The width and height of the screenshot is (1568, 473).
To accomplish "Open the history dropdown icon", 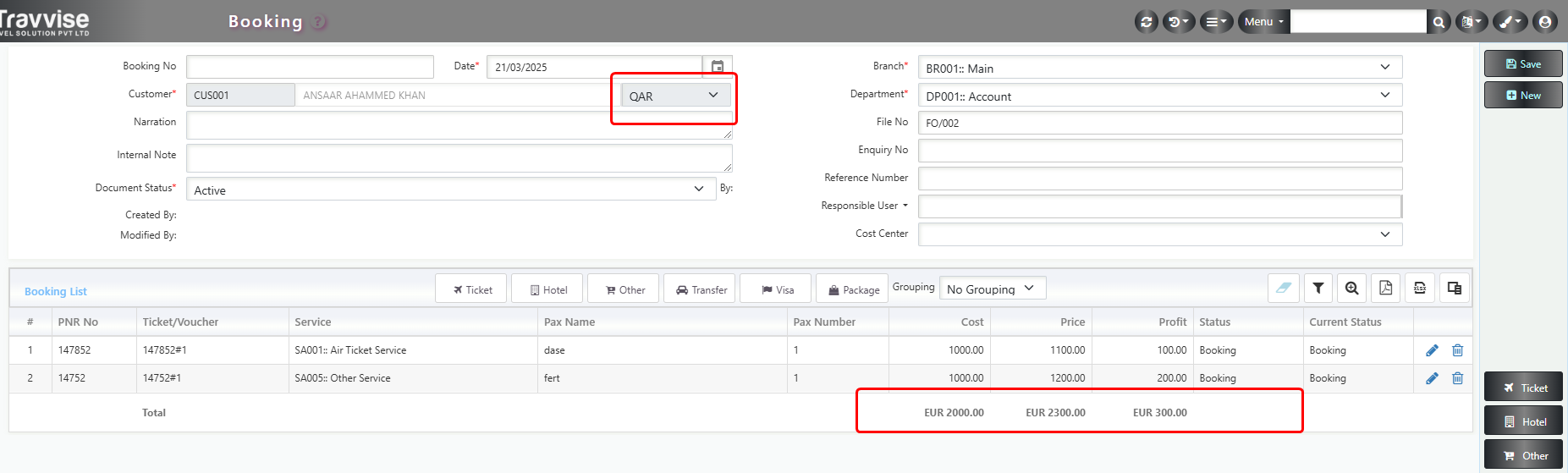I will (x=1178, y=22).
